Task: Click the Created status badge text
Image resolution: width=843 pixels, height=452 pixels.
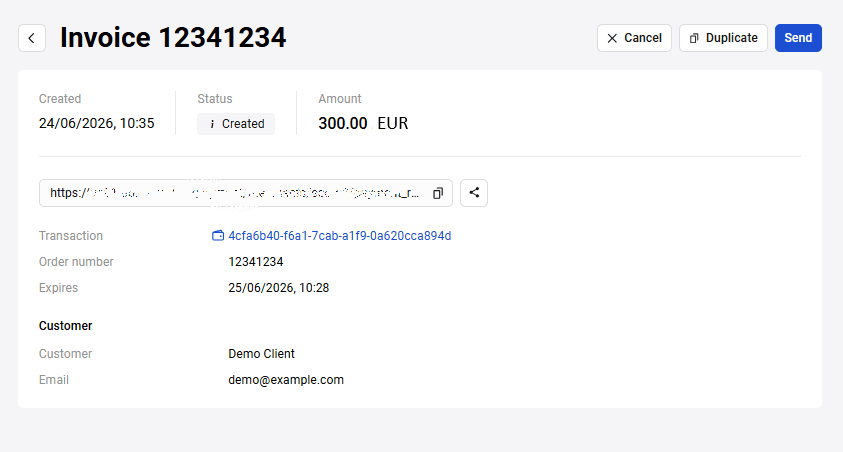Action: [x=243, y=124]
